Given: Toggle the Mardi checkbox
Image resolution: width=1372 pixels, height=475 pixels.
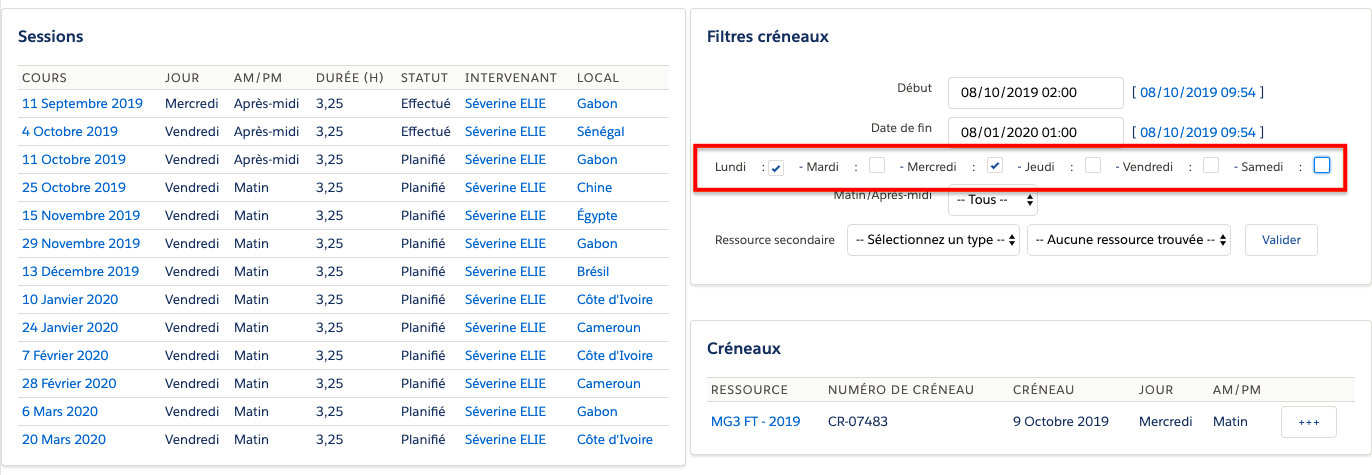Looking at the screenshot, I should pos(876,166).
